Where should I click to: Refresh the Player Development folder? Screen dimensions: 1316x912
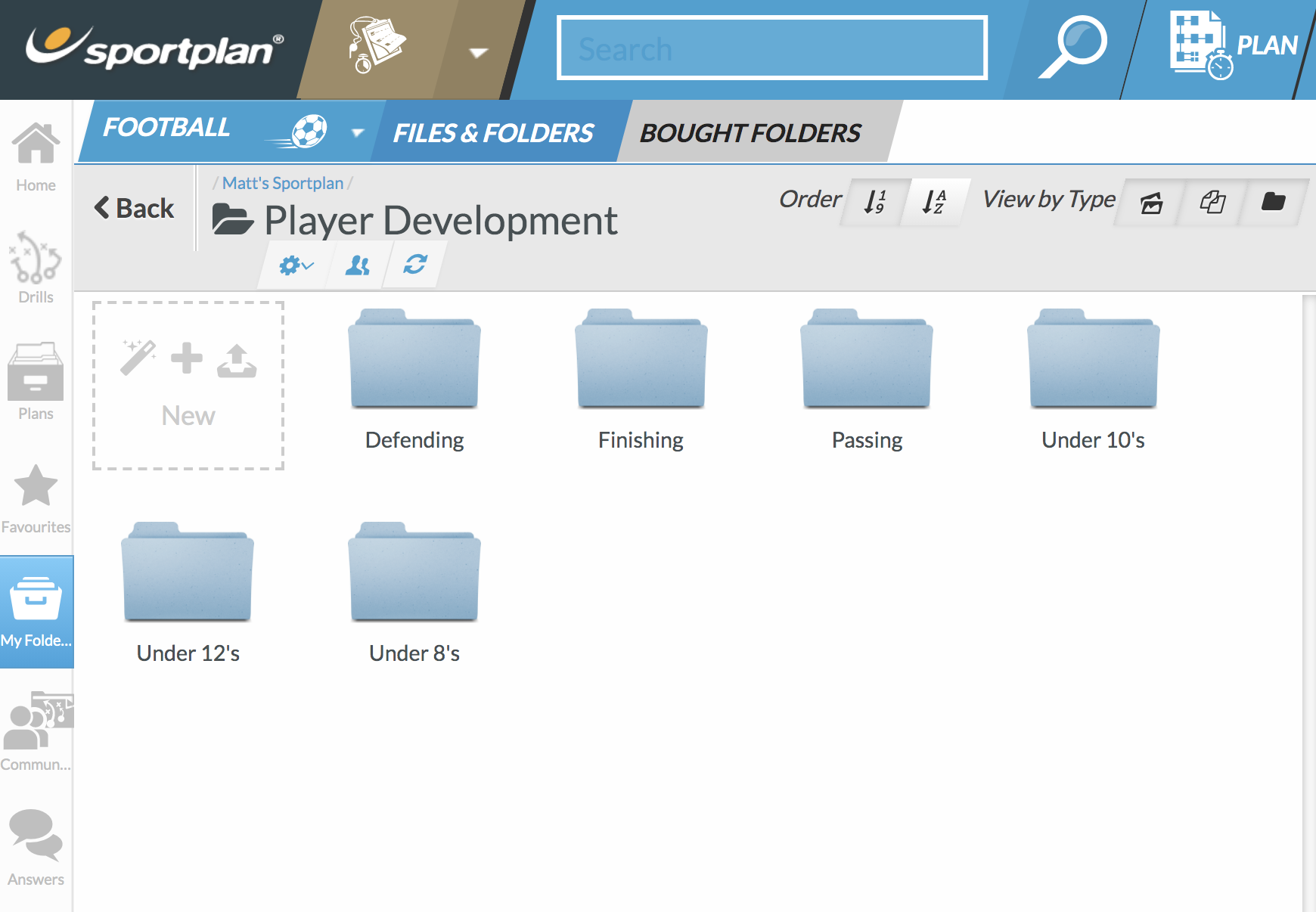(x=414, y=265)
